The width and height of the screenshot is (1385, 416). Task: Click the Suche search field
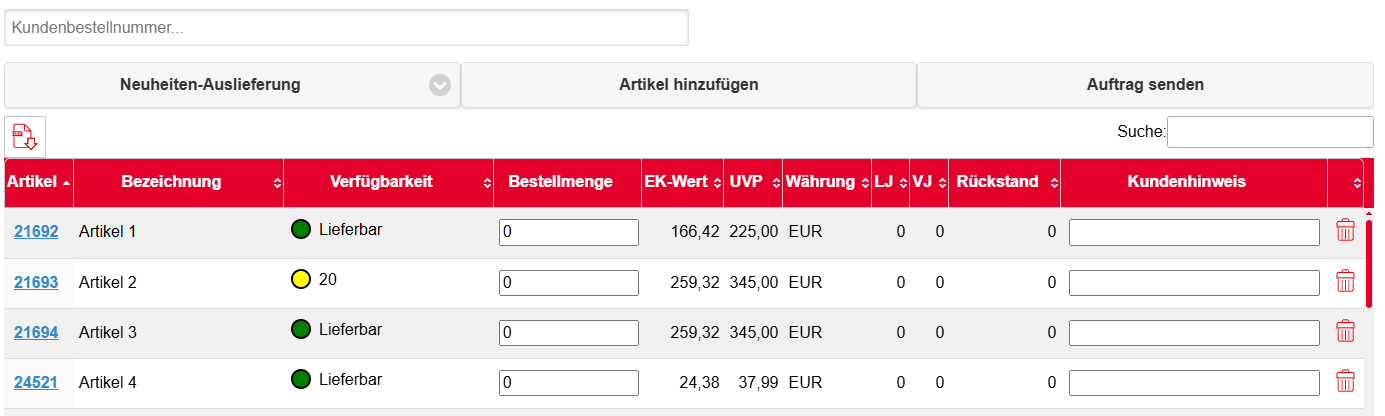1270,132
